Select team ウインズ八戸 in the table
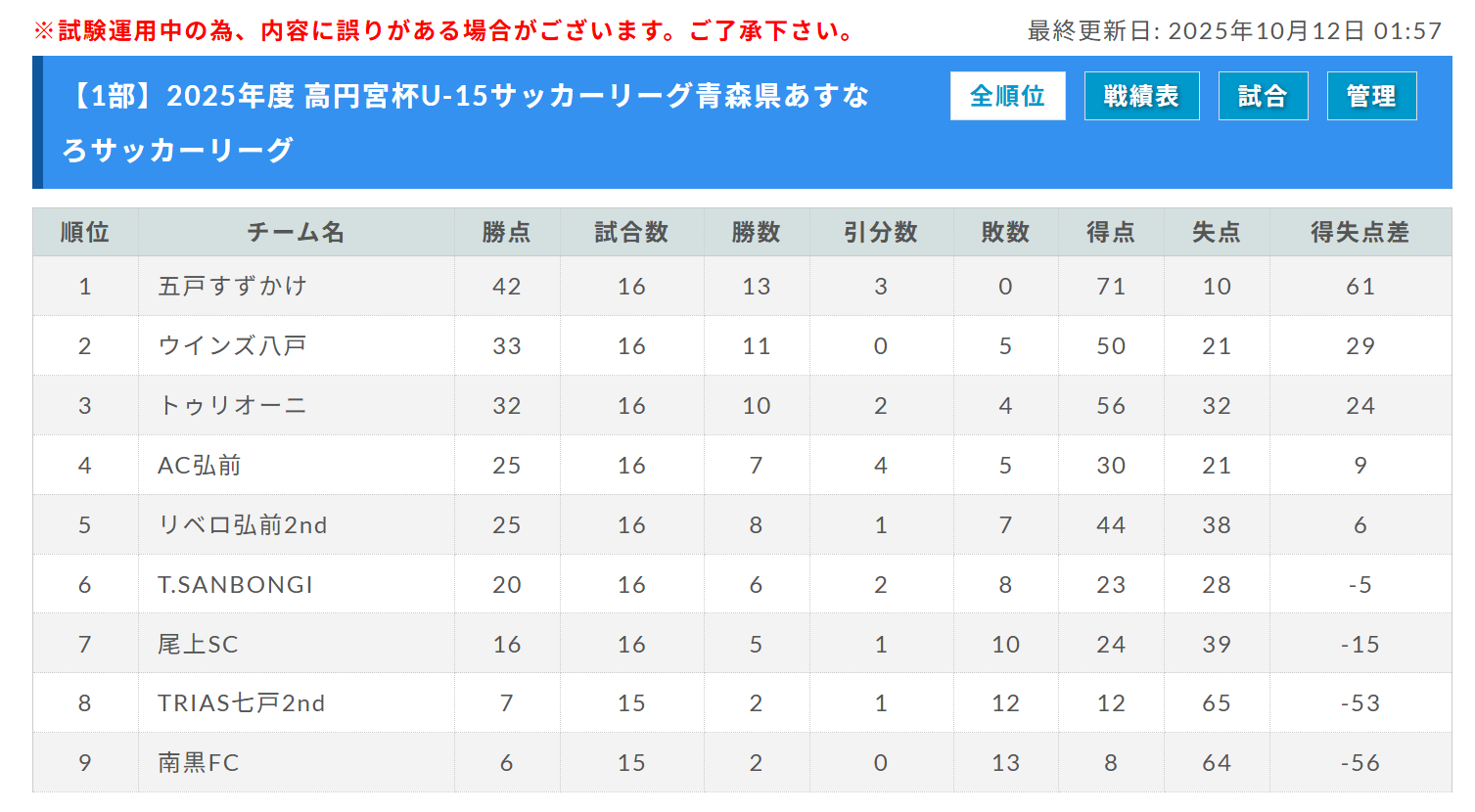 tap(233, 345)
